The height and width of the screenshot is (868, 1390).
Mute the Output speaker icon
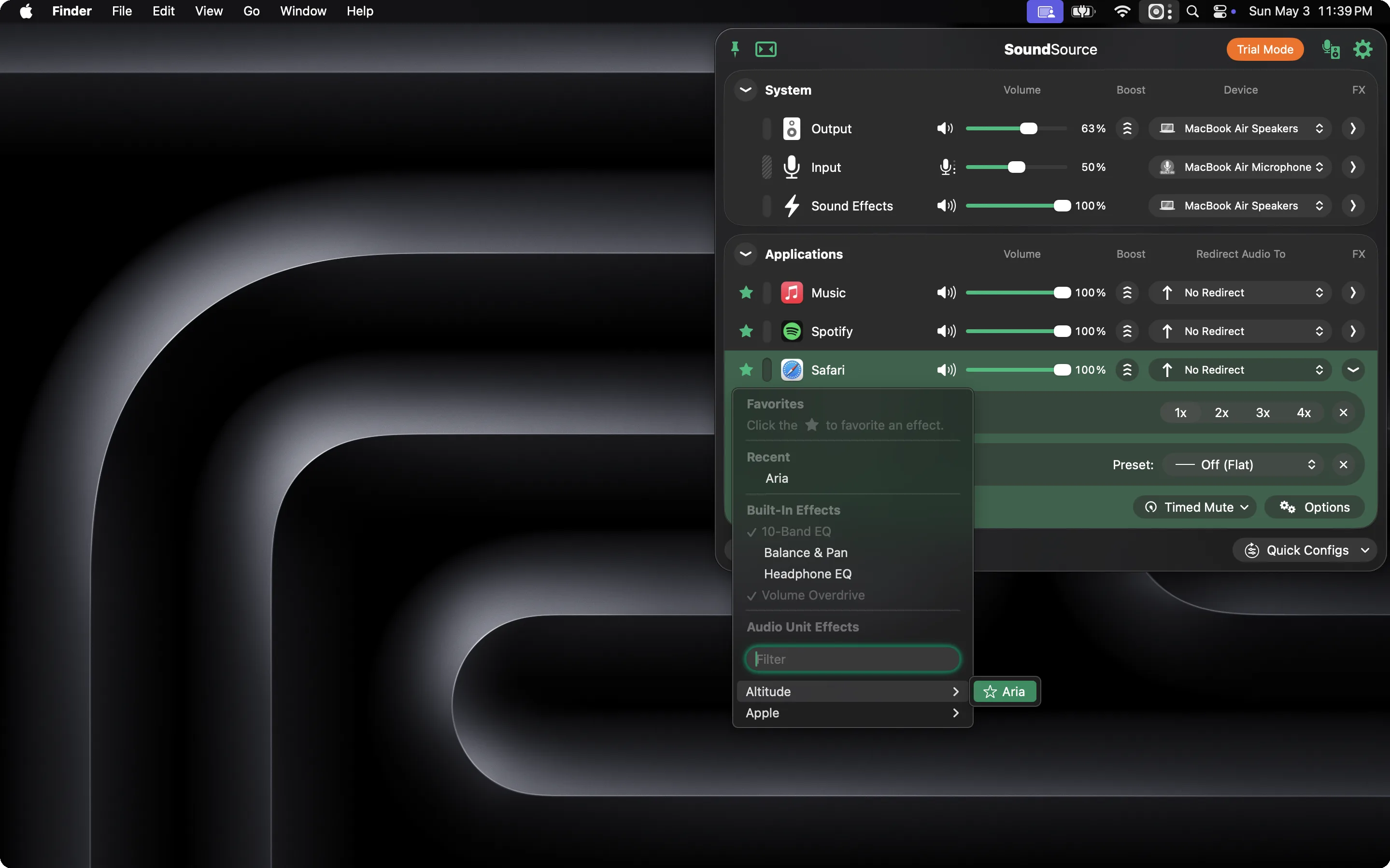[x=945, y=128]
